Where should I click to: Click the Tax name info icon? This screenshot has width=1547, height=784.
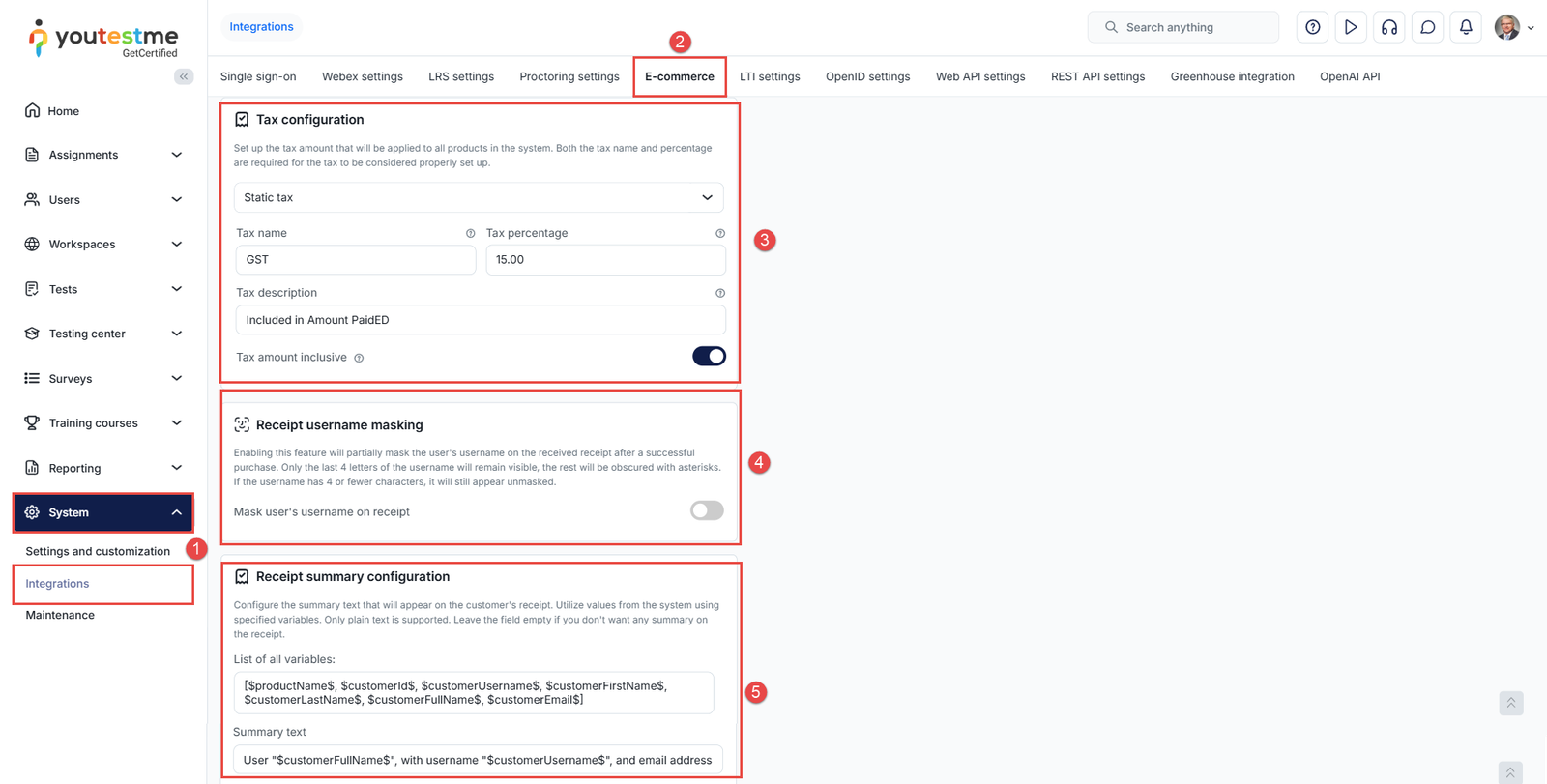point(471,233)
